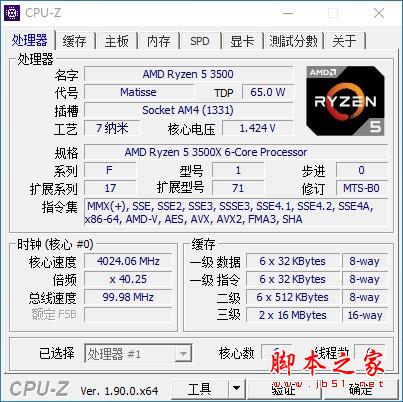Open the 測試分數 benchmark tab
Screen dimensions: 403x402
[x=294, y=41]
